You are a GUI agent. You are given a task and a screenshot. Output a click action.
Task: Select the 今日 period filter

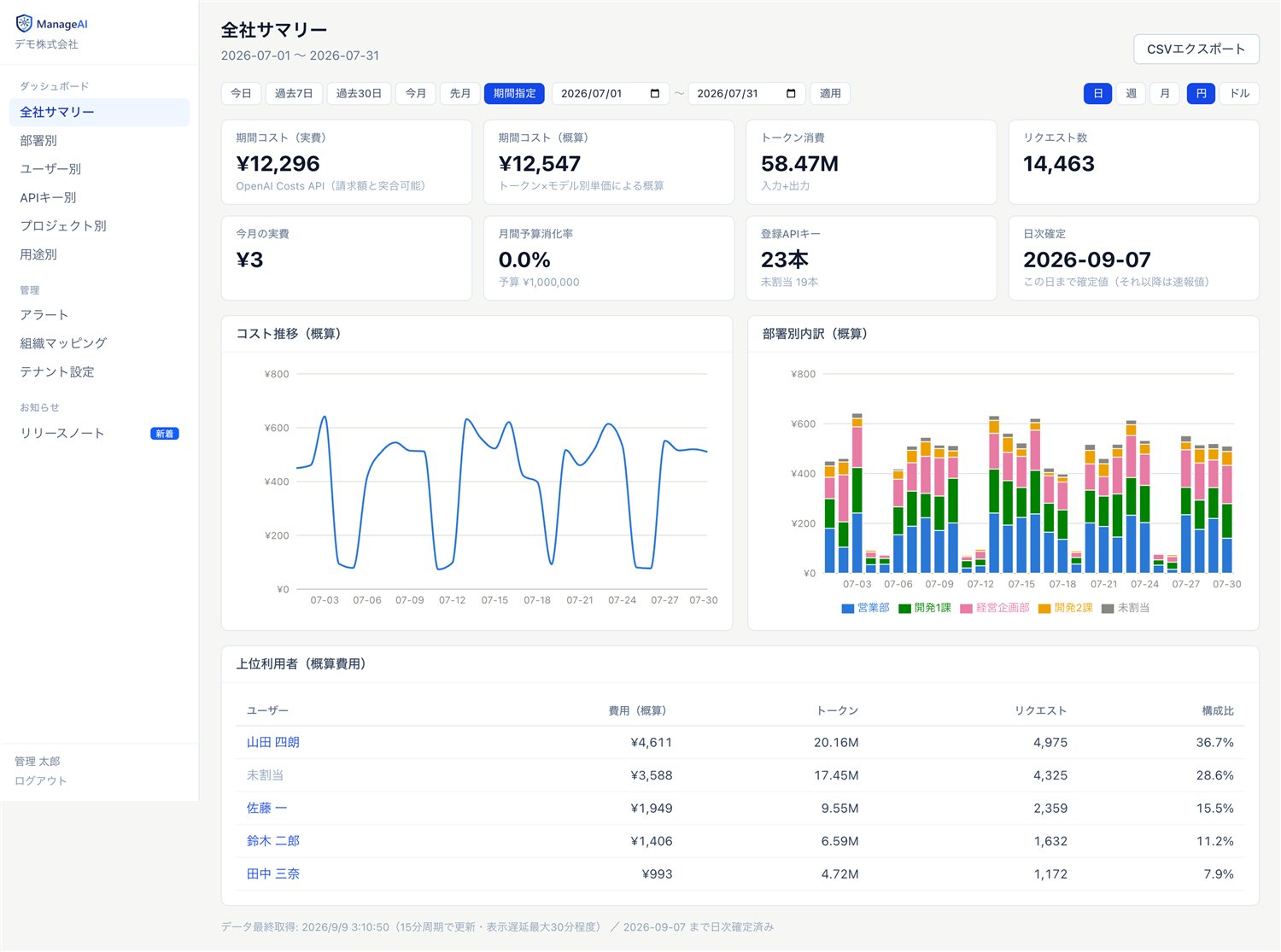click(241, 94)
